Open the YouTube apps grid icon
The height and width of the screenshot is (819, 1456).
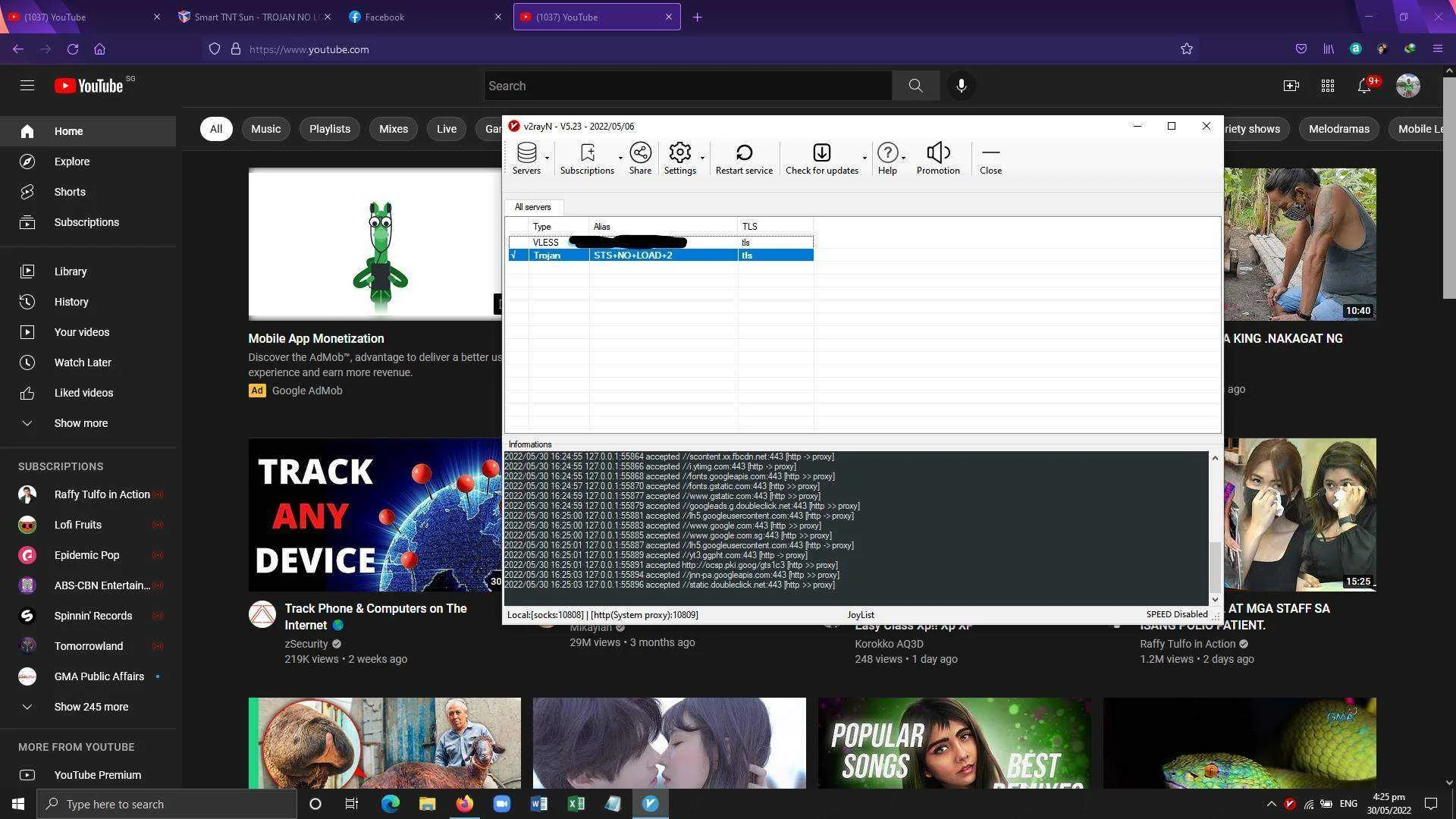click(1327, 86)
